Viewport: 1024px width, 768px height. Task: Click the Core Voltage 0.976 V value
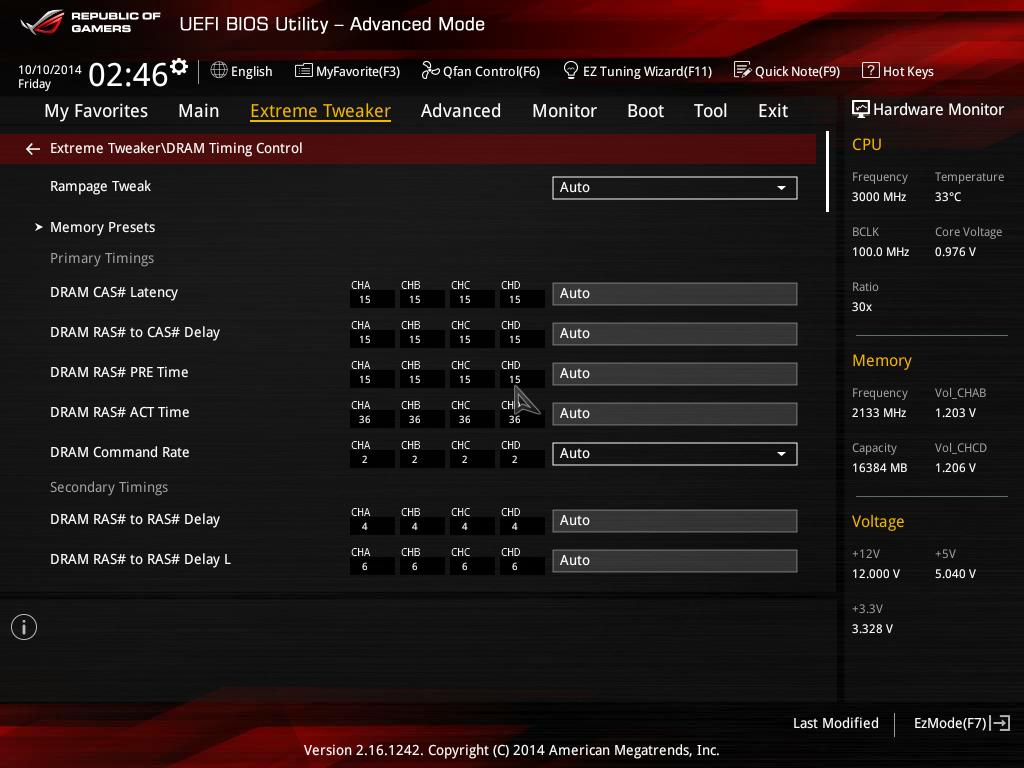[955, 252]
